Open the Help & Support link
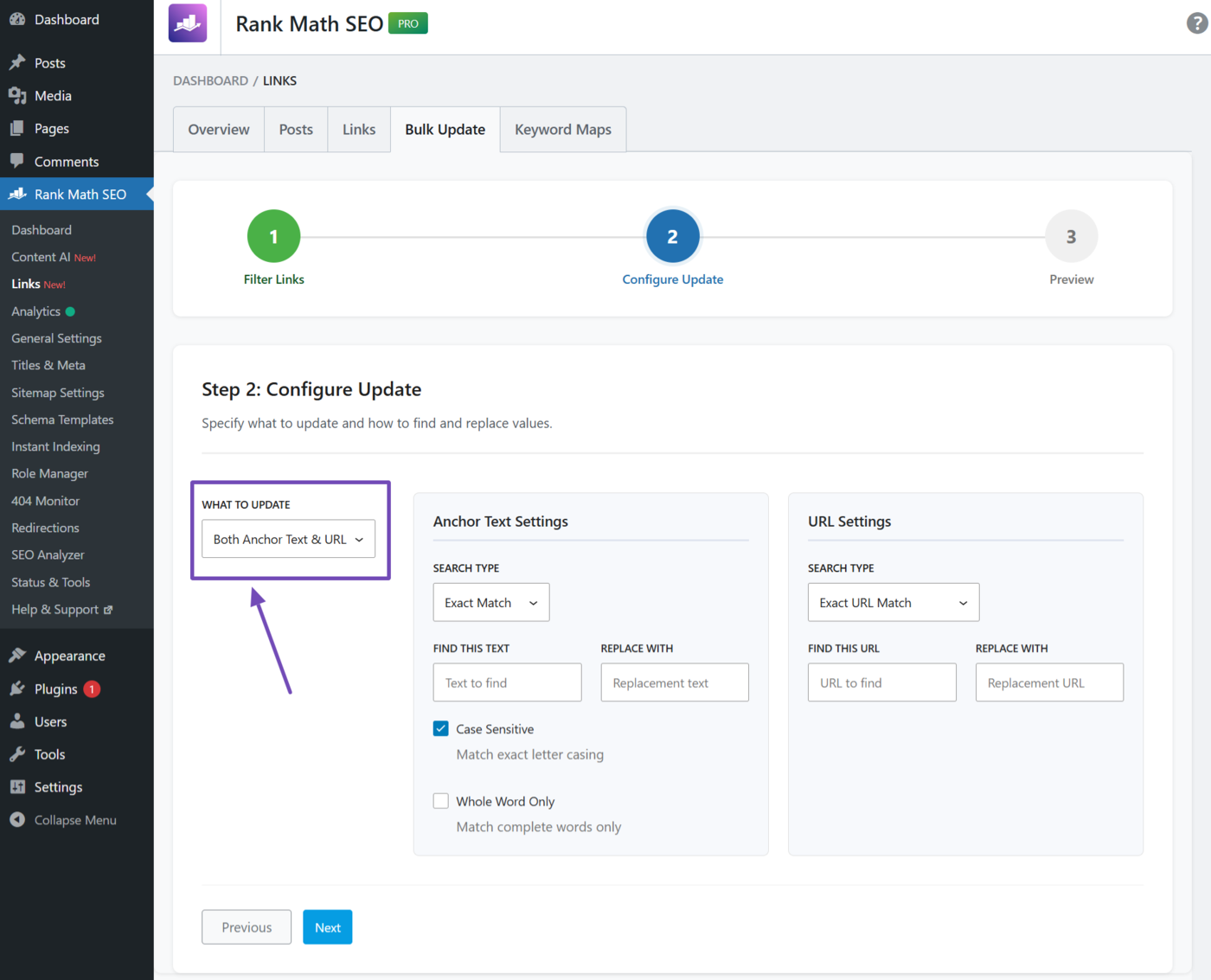This screenshot has width=1211, height=980. click(x=54, y=609)
